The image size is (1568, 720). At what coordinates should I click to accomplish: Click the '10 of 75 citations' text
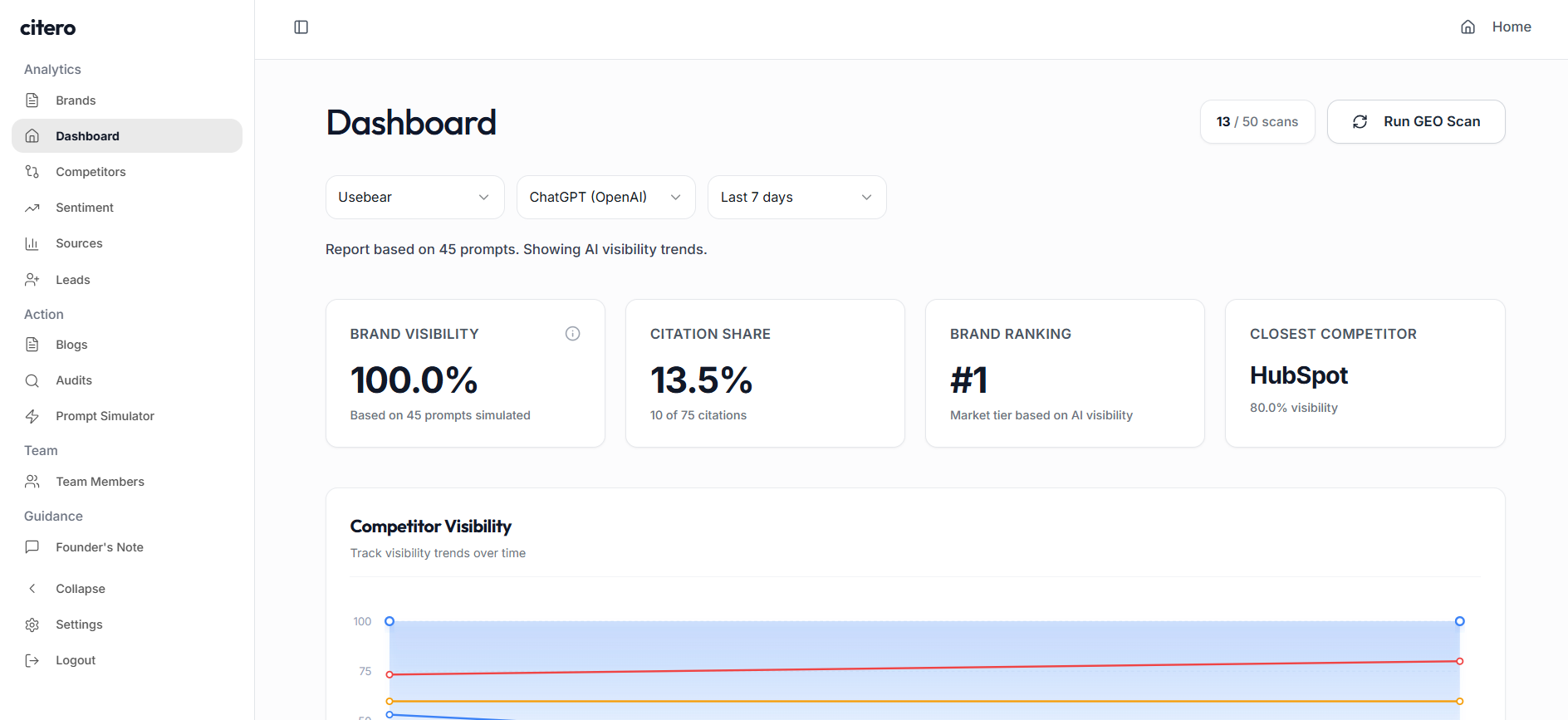[698, 415]
